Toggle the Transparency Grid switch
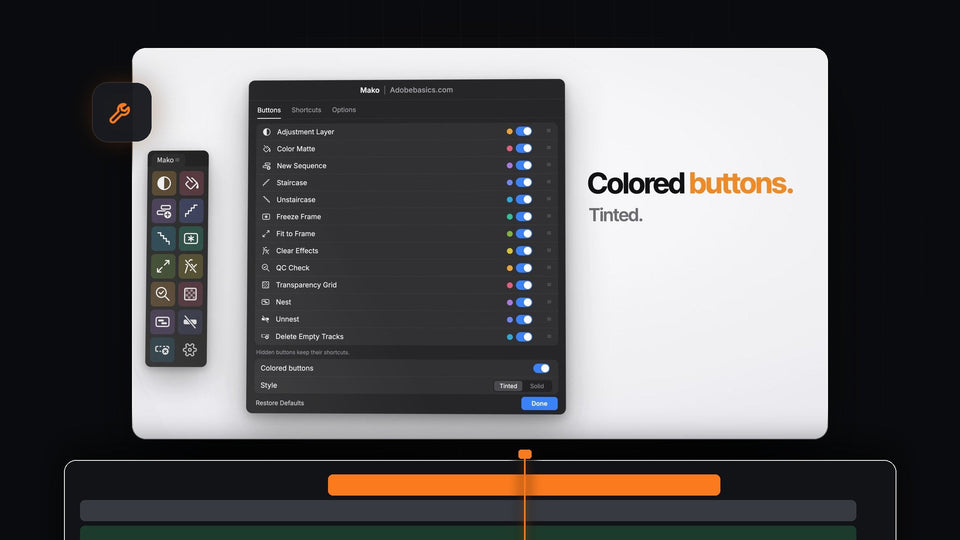Viewport: 960px width, 540px height. click(x=523, y=285)
